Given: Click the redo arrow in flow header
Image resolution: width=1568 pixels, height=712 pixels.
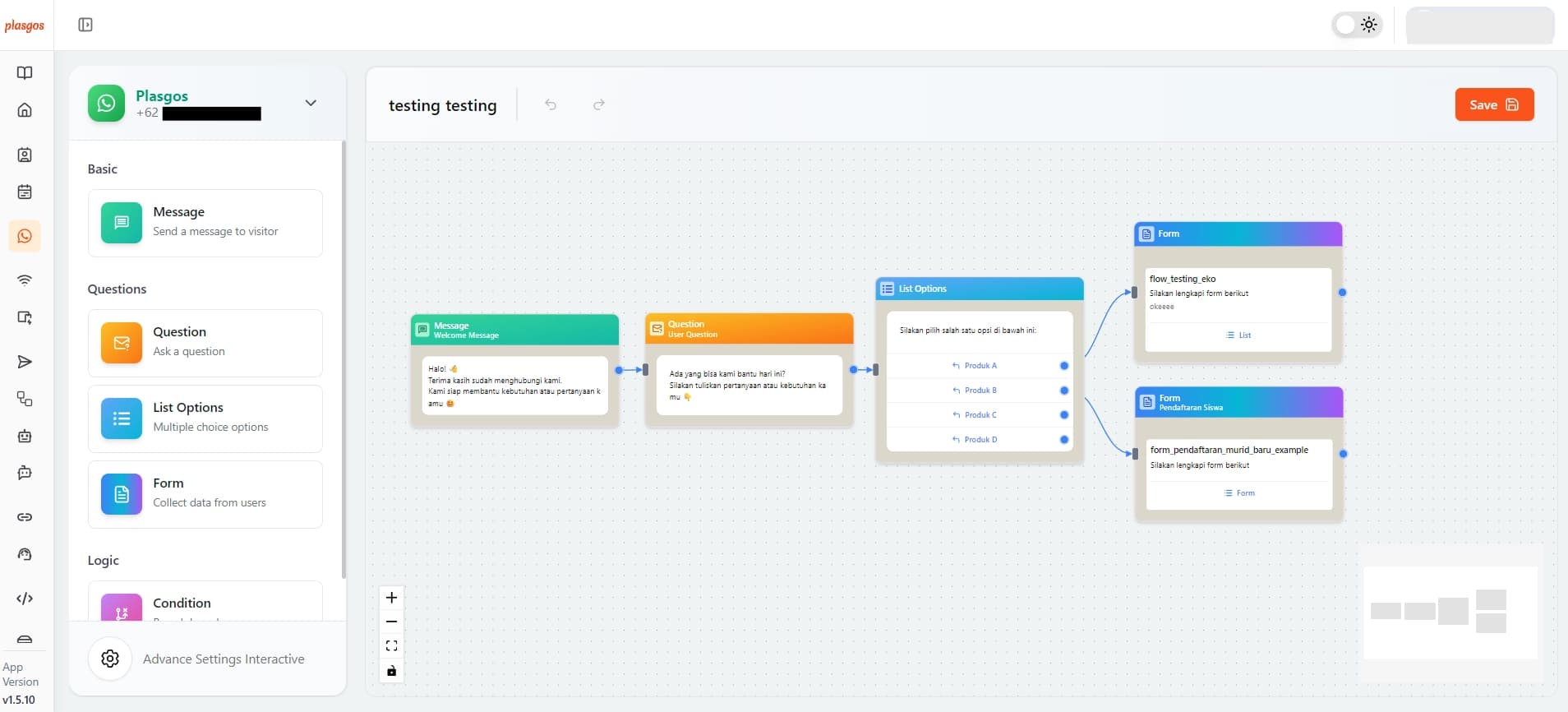Looking at the screenshot, I should [x=599, y=104].
